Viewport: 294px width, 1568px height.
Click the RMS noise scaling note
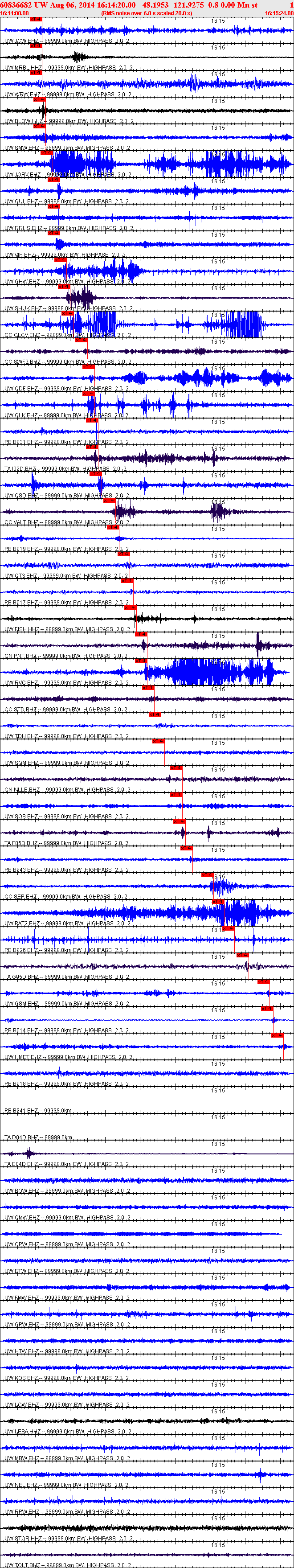147,13
